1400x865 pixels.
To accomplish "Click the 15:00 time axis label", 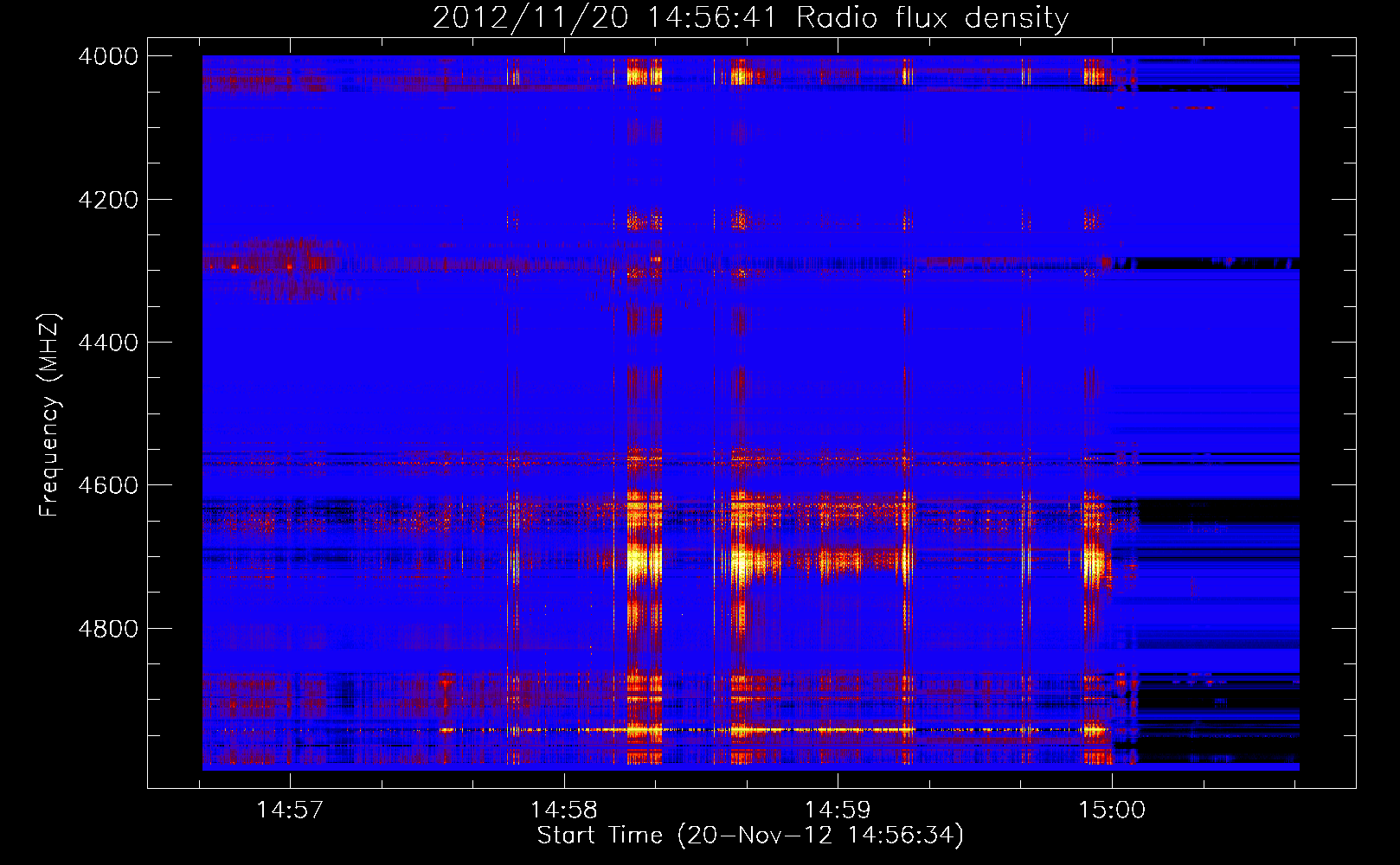I will click(1112, 811).
